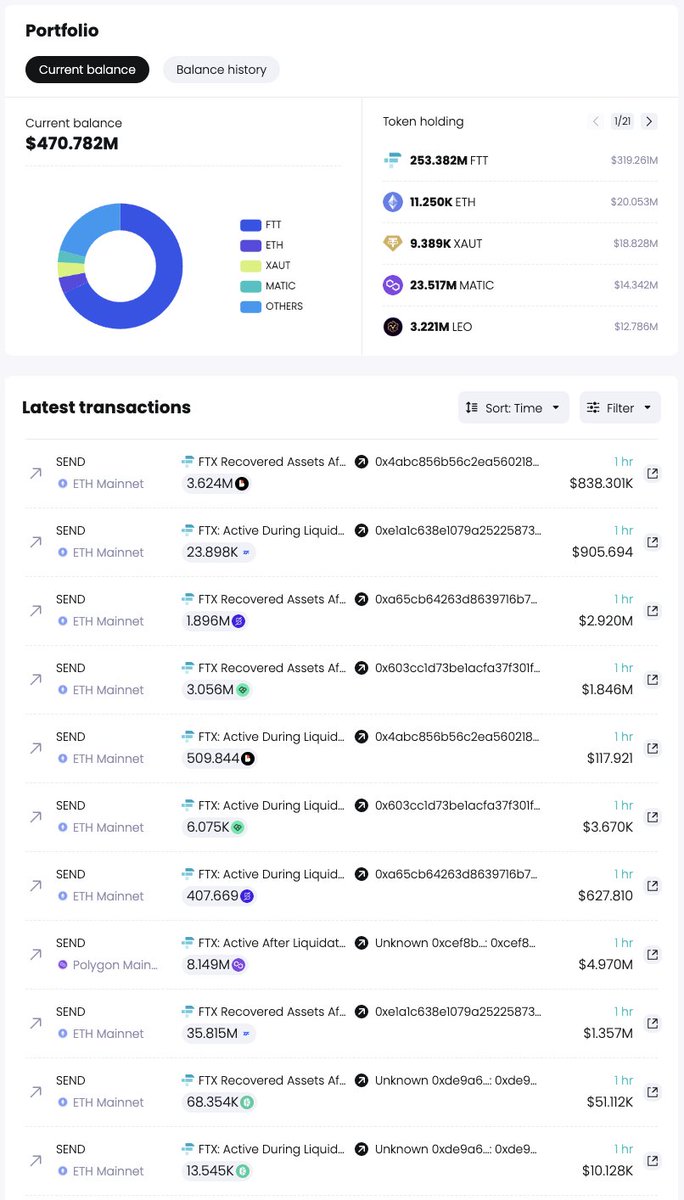This screenshot has width=684, height=1200.
Task: Open external link for $51.112K transaction
Action: [652, 1092]
